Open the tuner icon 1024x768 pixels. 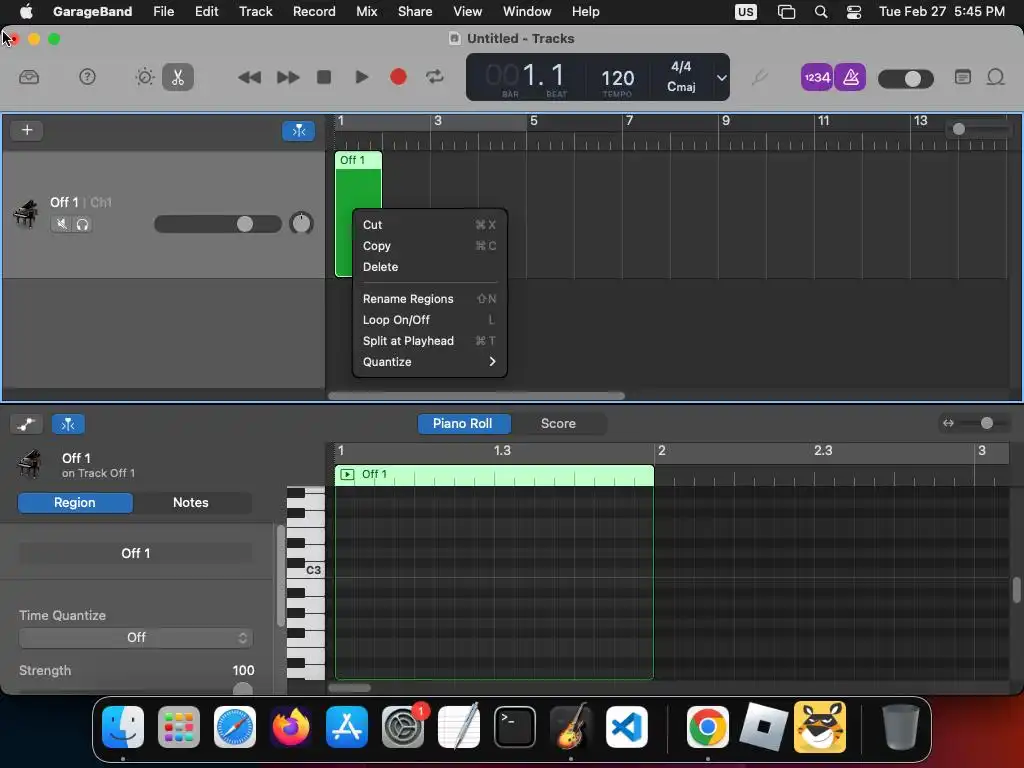[x=759, y=78]
